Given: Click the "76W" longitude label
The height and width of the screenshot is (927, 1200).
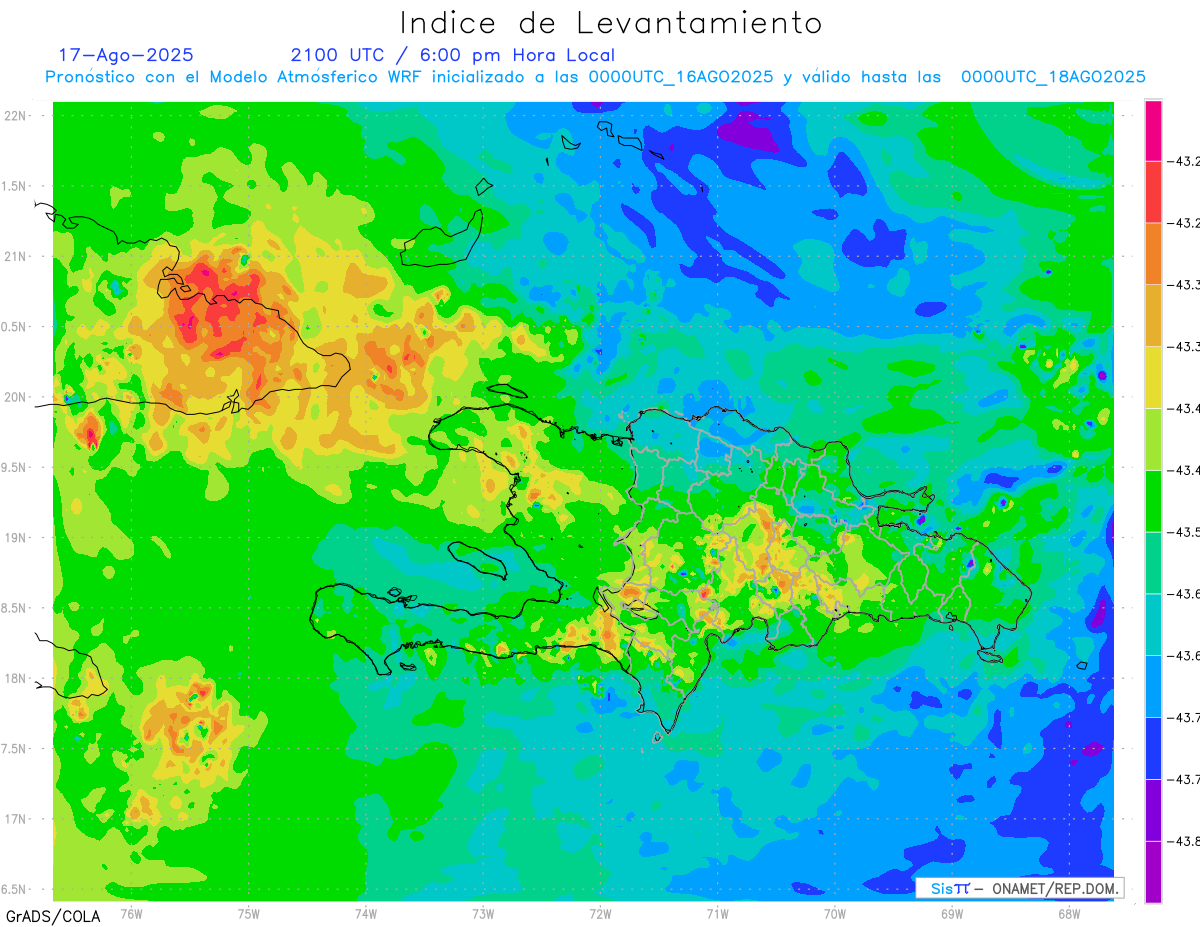Looking at the screenshot, I should 131,913.
